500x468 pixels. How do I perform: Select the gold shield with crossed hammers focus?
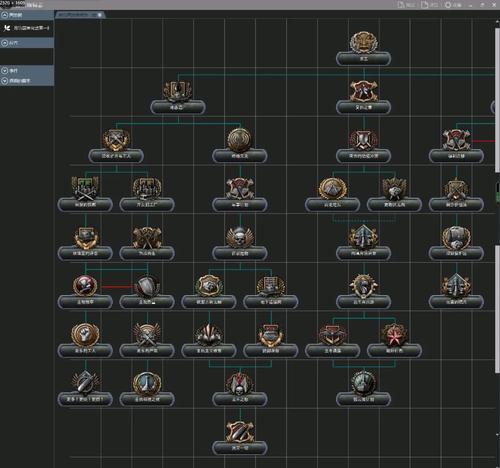click(x=116, y=140)
